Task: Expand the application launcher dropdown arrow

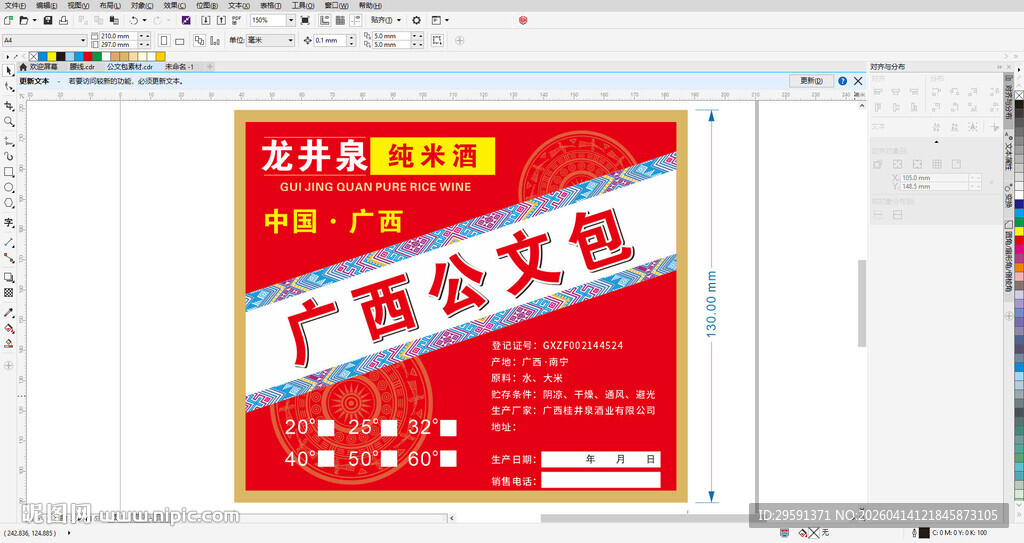Action: (x=447, y=20)
